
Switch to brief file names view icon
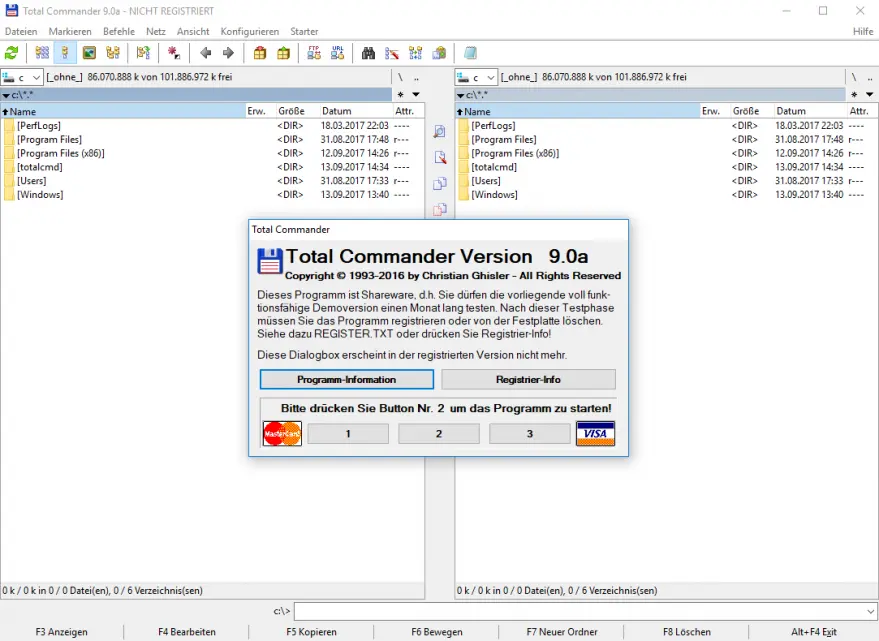point(42,53)
